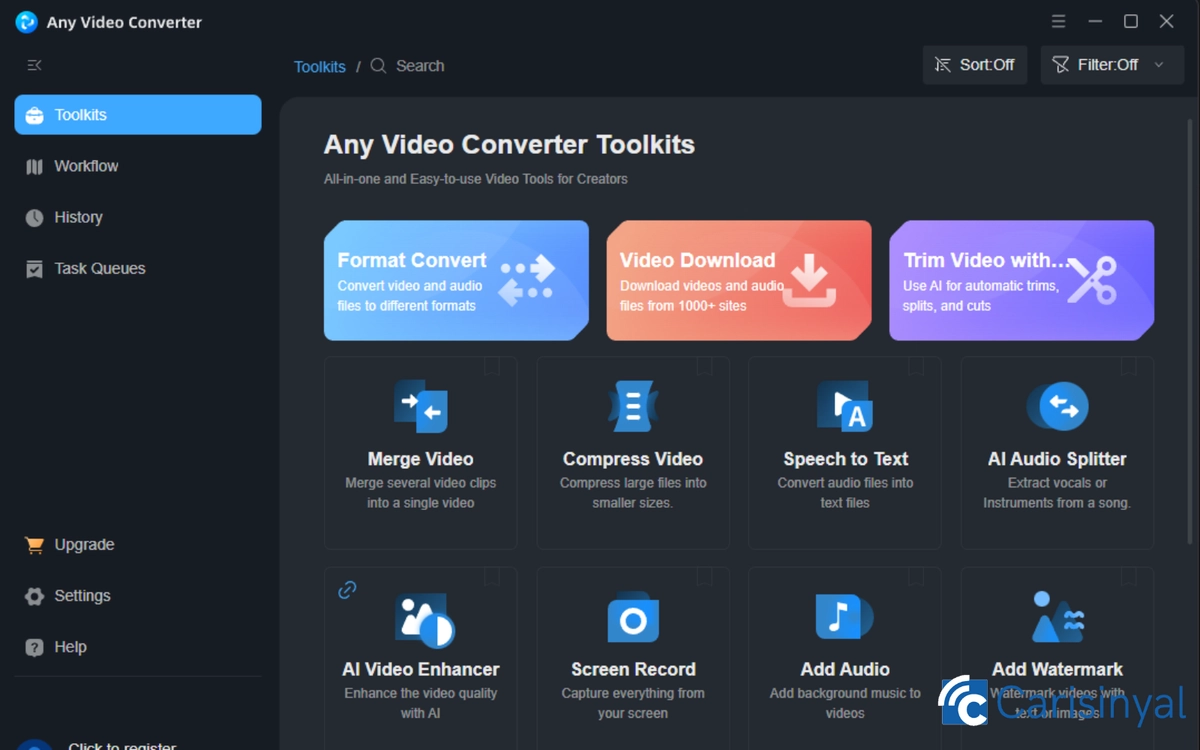Toggle the Sort:Off button
Screen dimensions: 1200x750
pyautogui.click(x=975, y=65)
